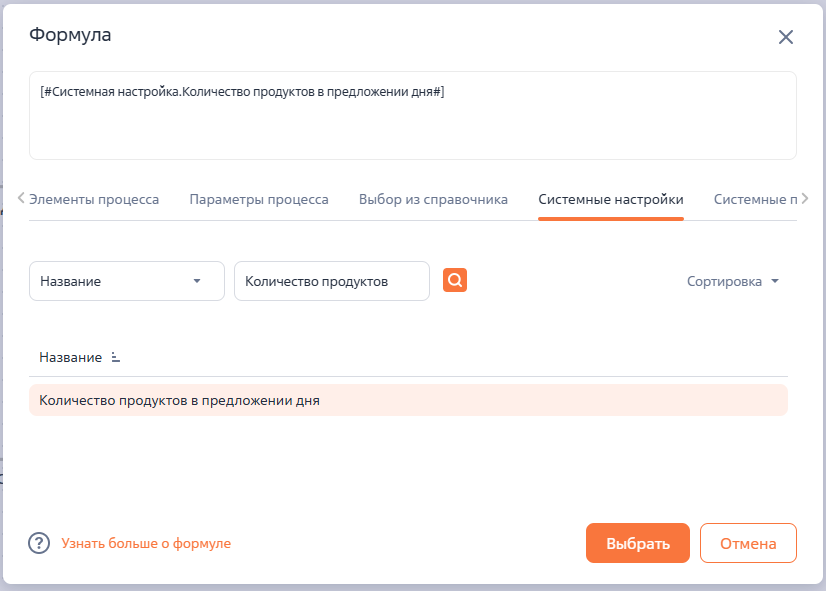
Task: Open the Выбор из справочника tab
Action: (432, 199)
